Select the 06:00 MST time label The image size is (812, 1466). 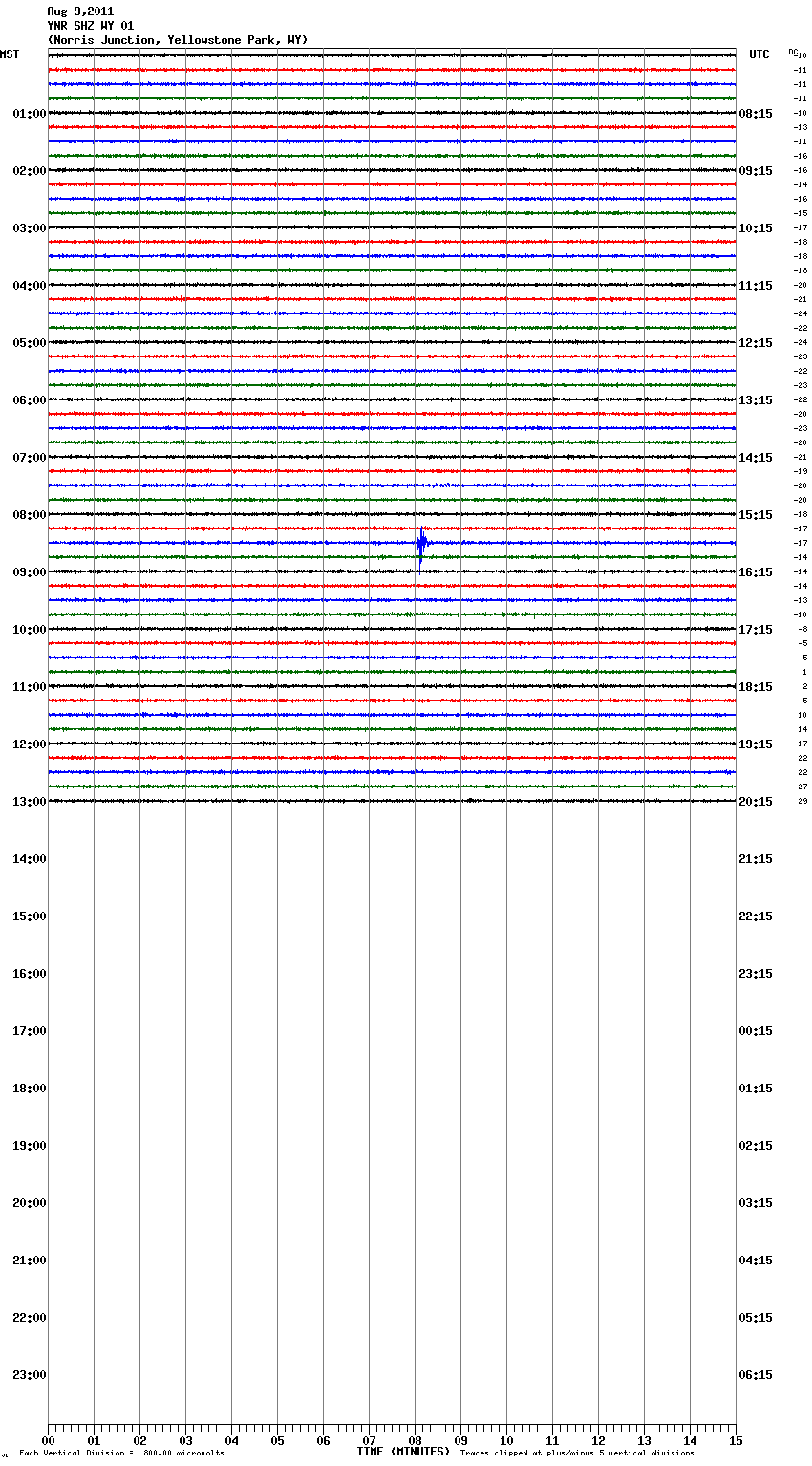[x=30, y=400]
